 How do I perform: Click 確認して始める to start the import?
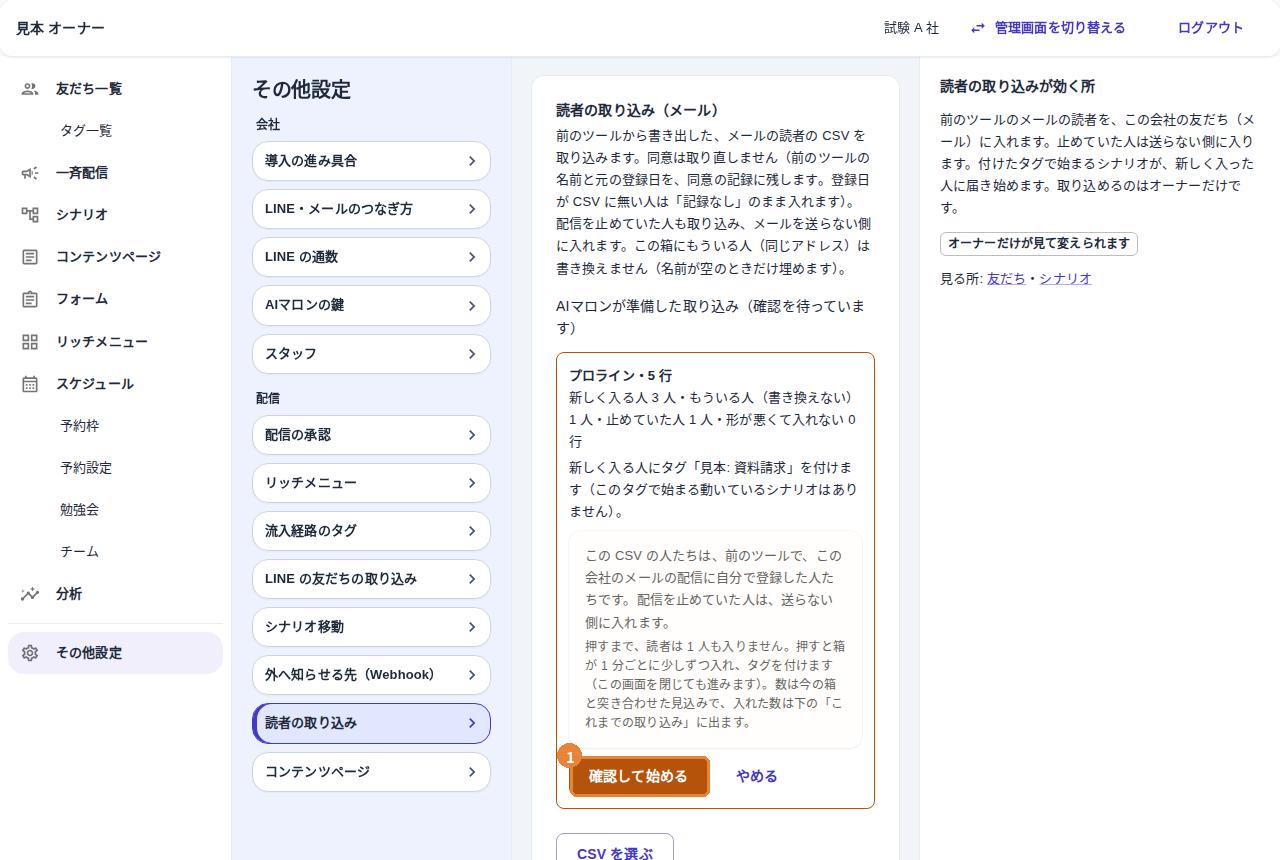click(x=639, y=776)
